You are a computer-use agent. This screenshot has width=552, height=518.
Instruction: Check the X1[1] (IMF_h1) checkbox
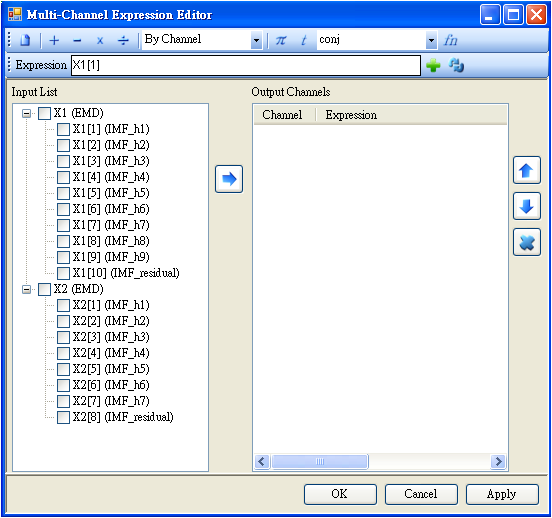coord(63,129)
